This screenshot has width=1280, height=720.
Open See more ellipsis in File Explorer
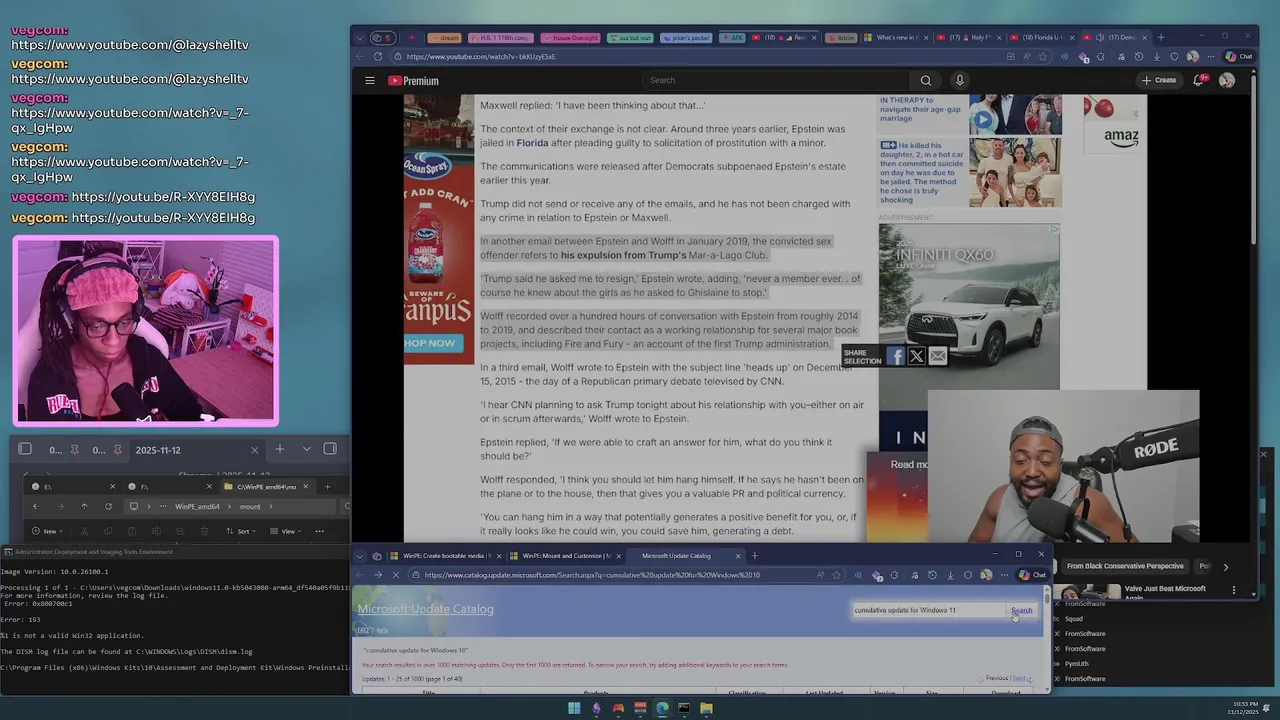pyautogui.click(x=320, y=531)
